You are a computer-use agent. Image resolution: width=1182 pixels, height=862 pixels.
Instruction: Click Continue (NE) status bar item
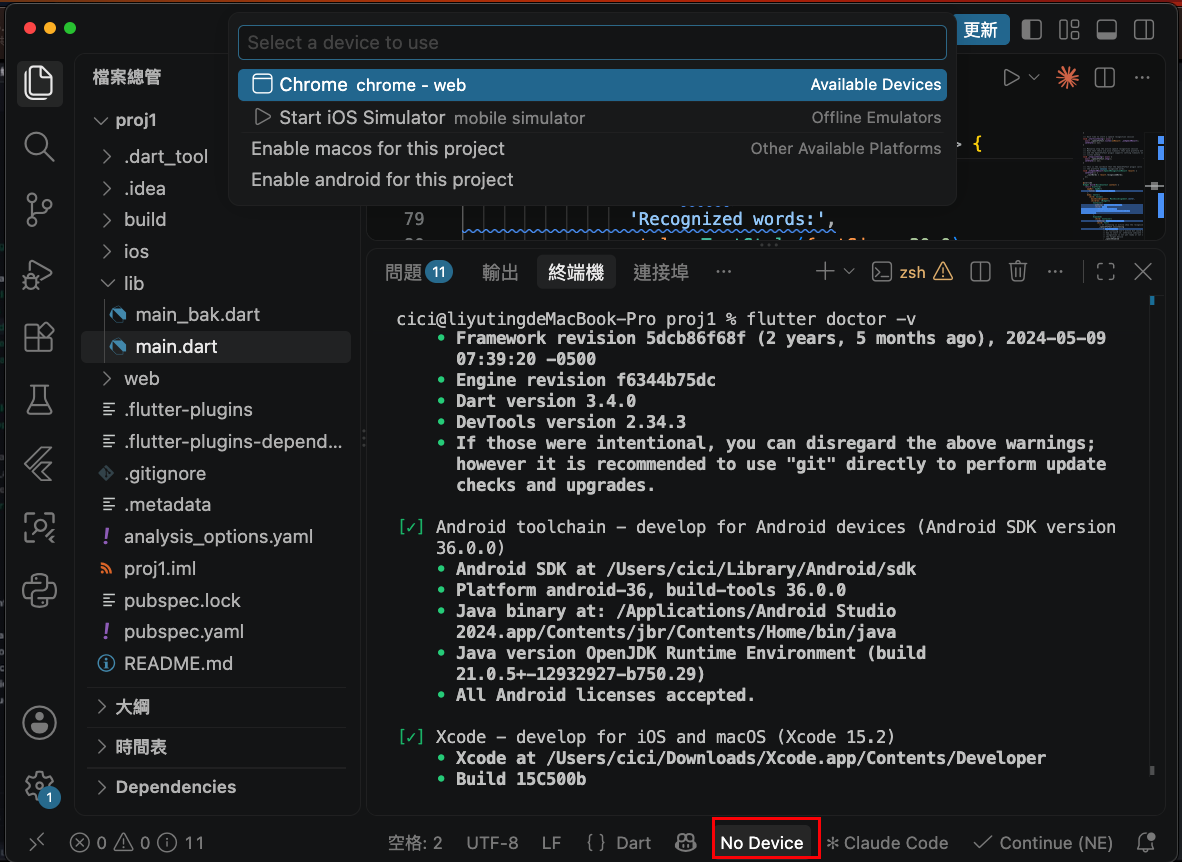1043,842
